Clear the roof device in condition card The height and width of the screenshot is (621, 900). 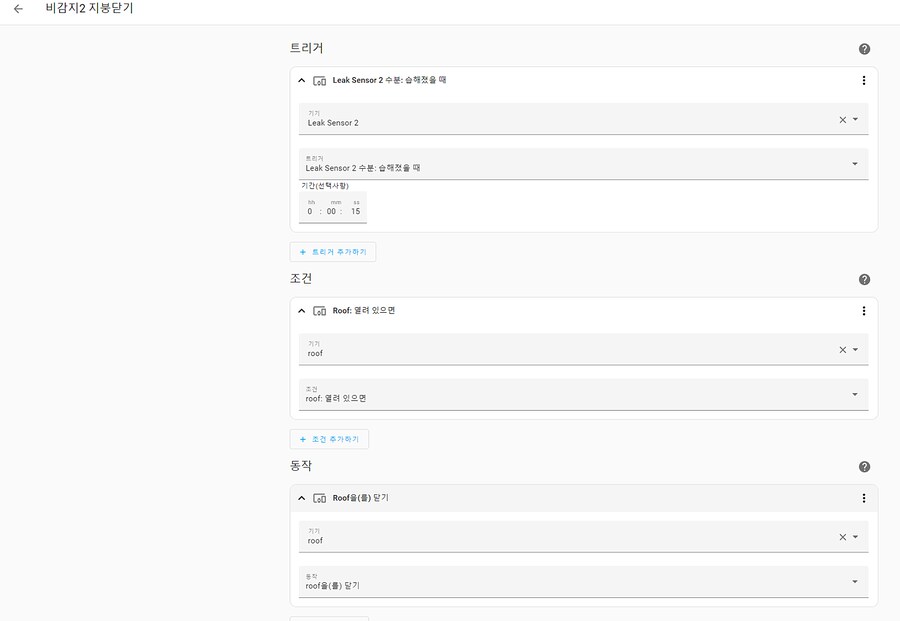pos(842,350)
